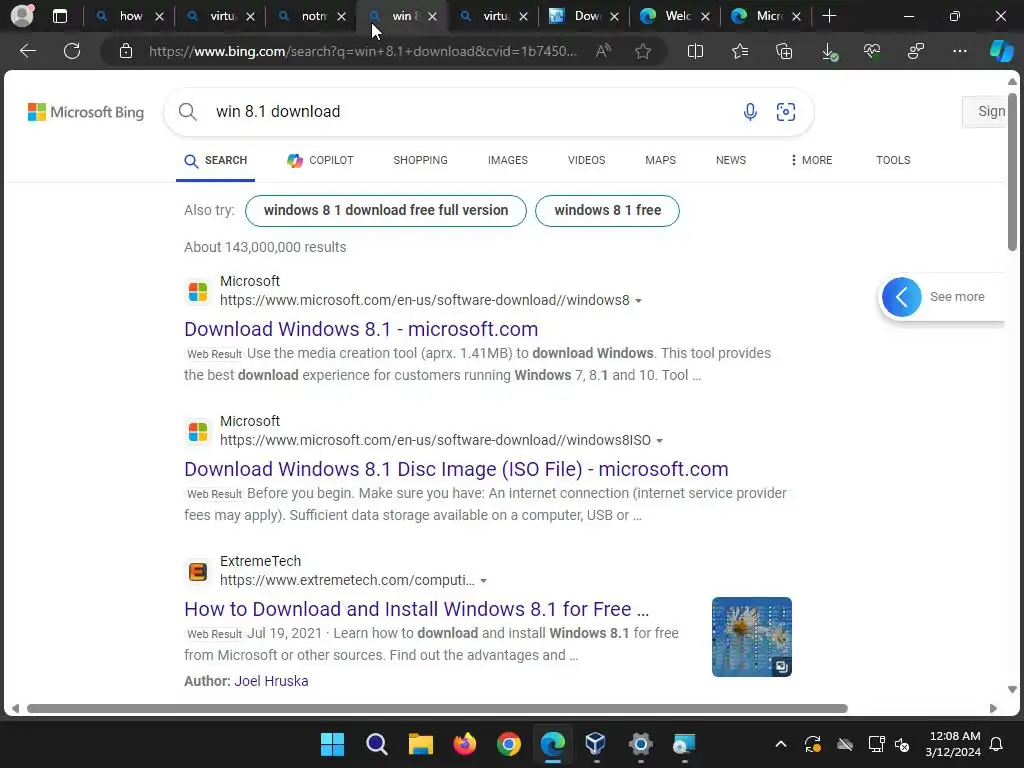Launch Firefox from the taskbar
Image resolution: width=1024 pixels, height=768 pixels.
(x=464, y=744)
